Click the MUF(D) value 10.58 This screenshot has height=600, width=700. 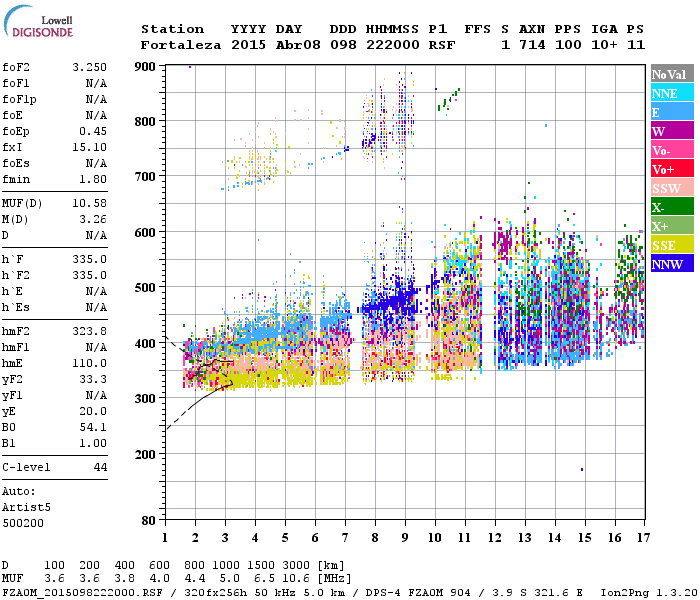tap(90, 204)
